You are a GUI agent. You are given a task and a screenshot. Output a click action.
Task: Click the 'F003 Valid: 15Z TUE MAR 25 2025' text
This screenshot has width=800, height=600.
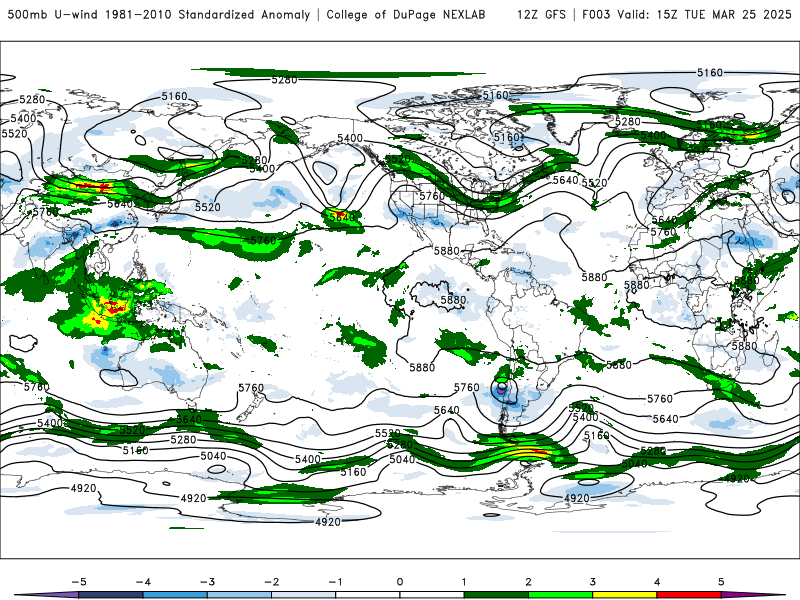(686, 15)
